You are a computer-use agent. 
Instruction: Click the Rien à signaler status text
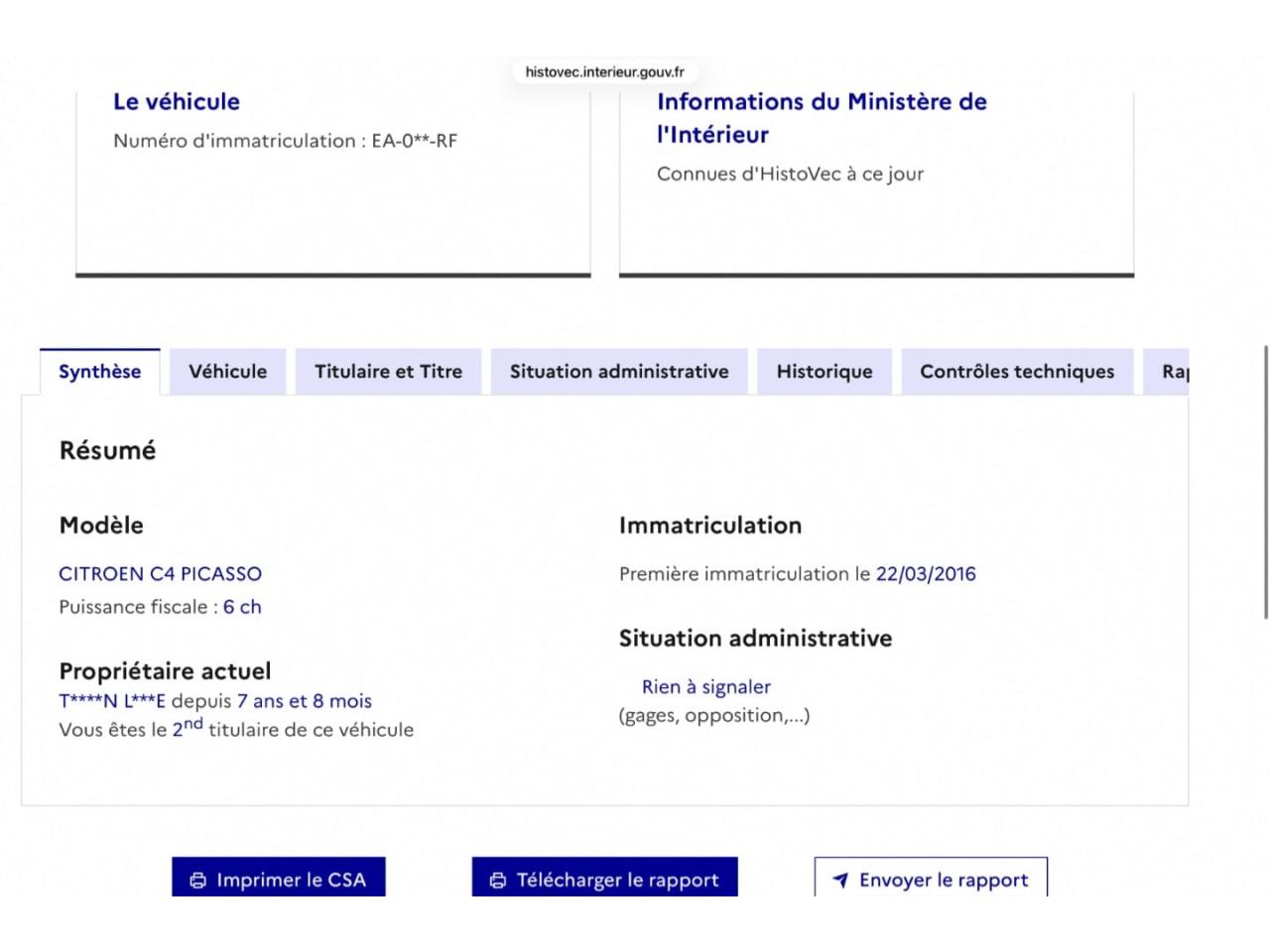(x=706, y=686)
